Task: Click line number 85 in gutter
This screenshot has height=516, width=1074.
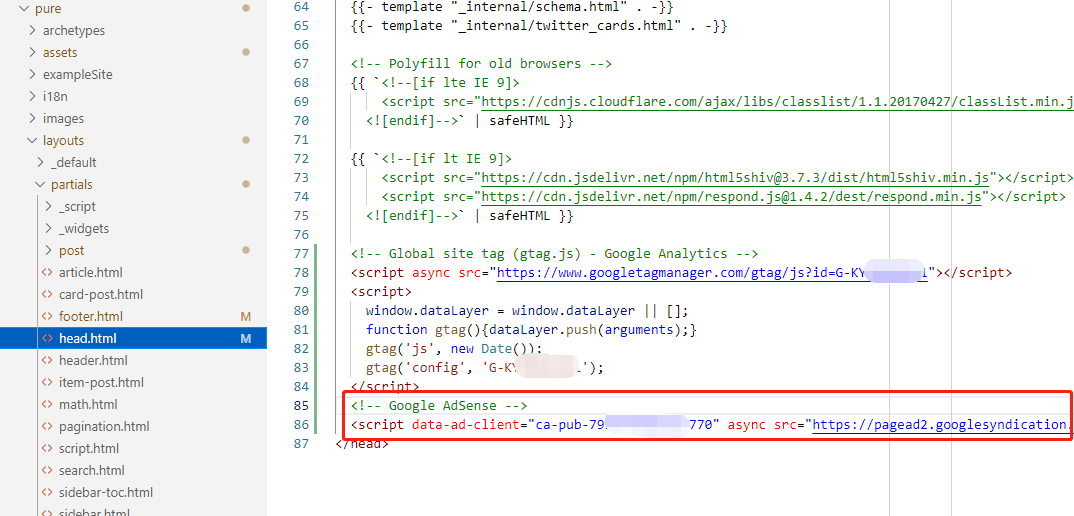Action: pos(301,406)
